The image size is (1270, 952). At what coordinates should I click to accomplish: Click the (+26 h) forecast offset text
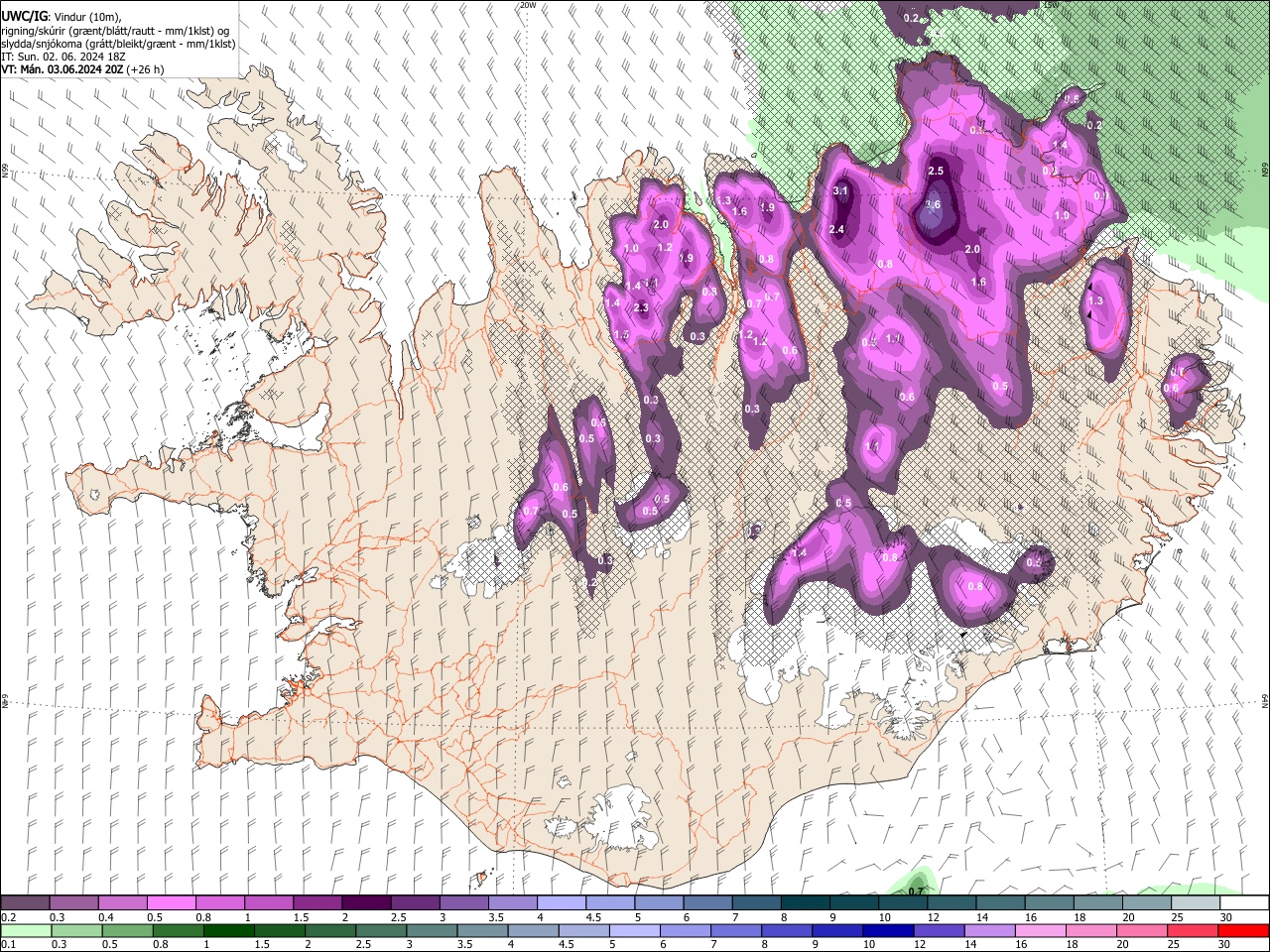pos(146,69)
